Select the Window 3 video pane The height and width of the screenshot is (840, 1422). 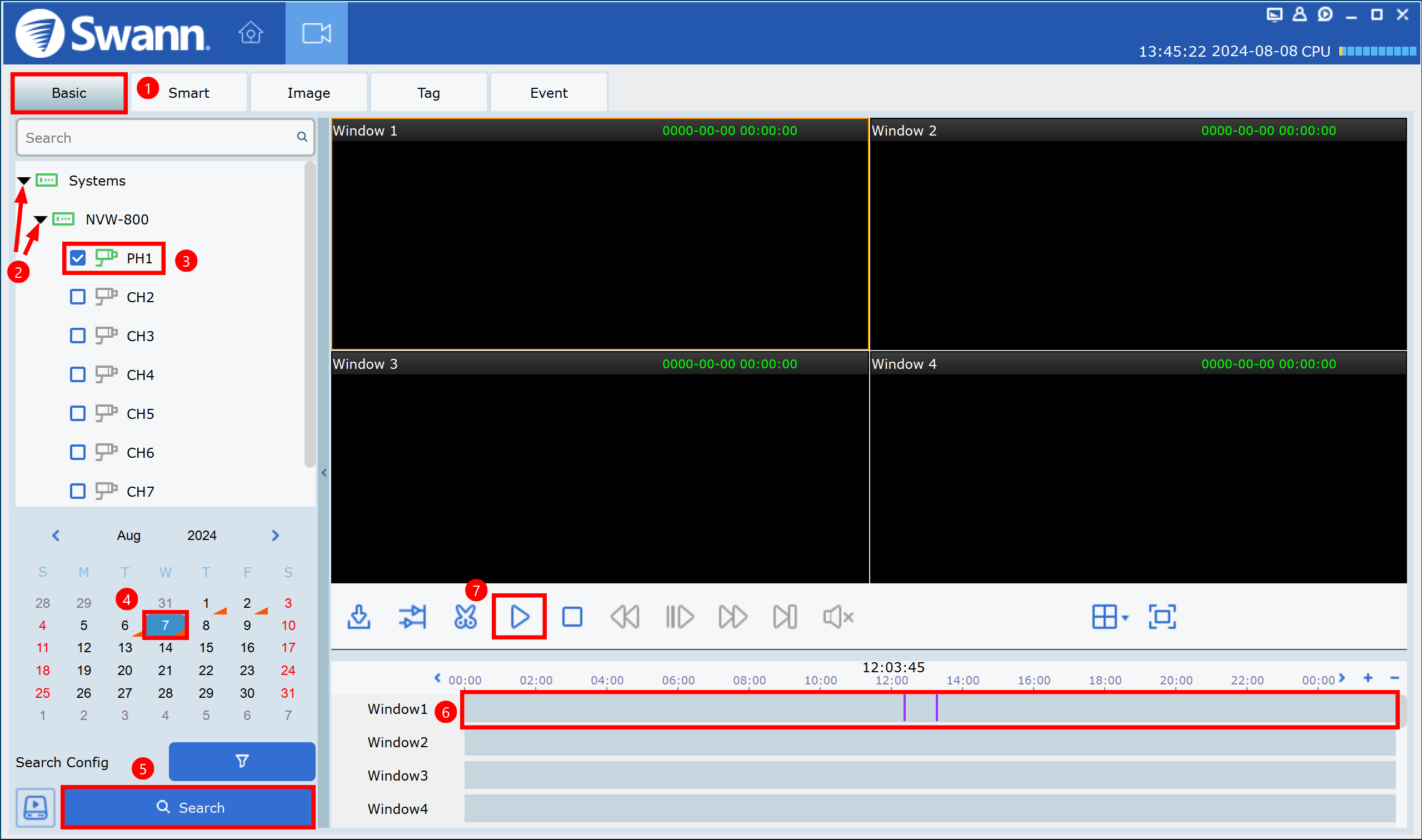click(600, 468)
